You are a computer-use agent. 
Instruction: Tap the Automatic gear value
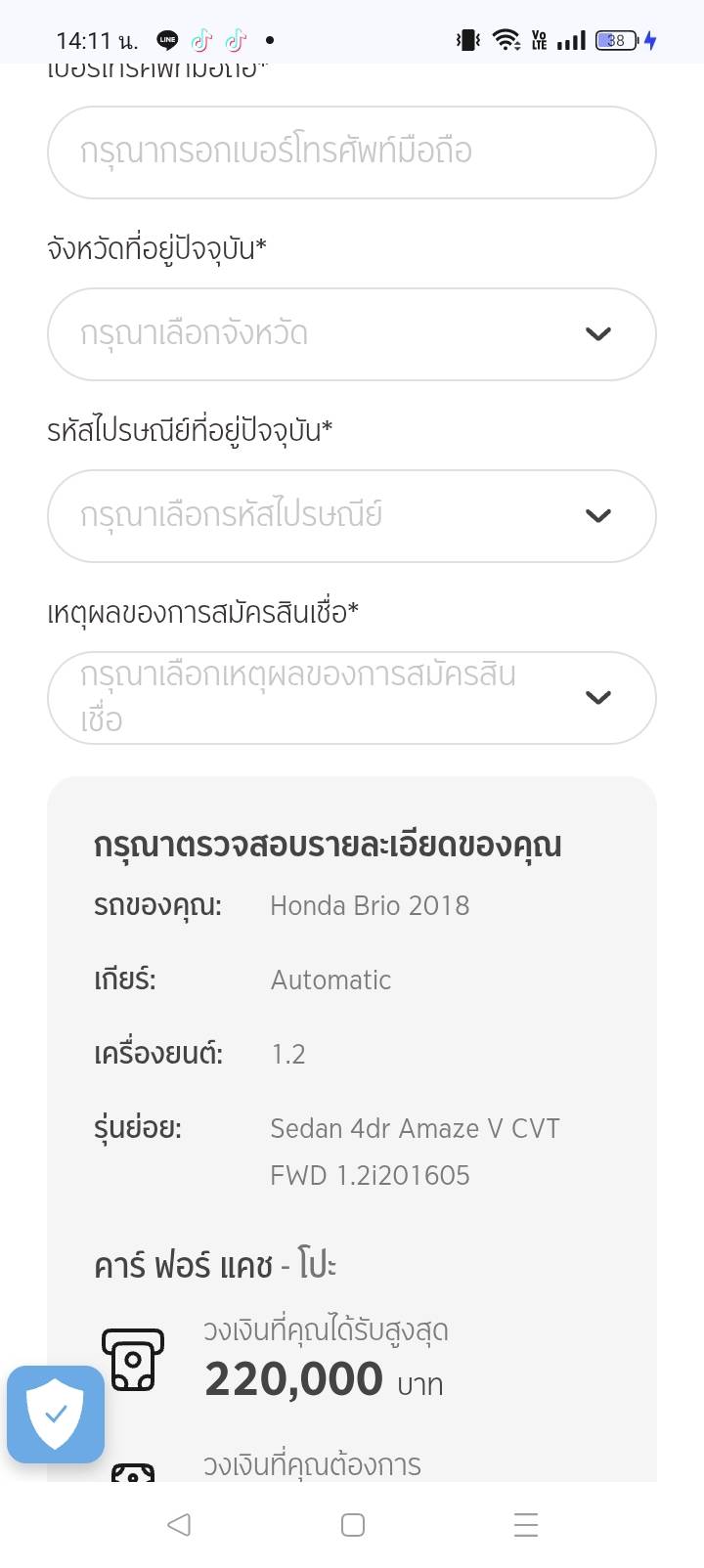point(330,980)
